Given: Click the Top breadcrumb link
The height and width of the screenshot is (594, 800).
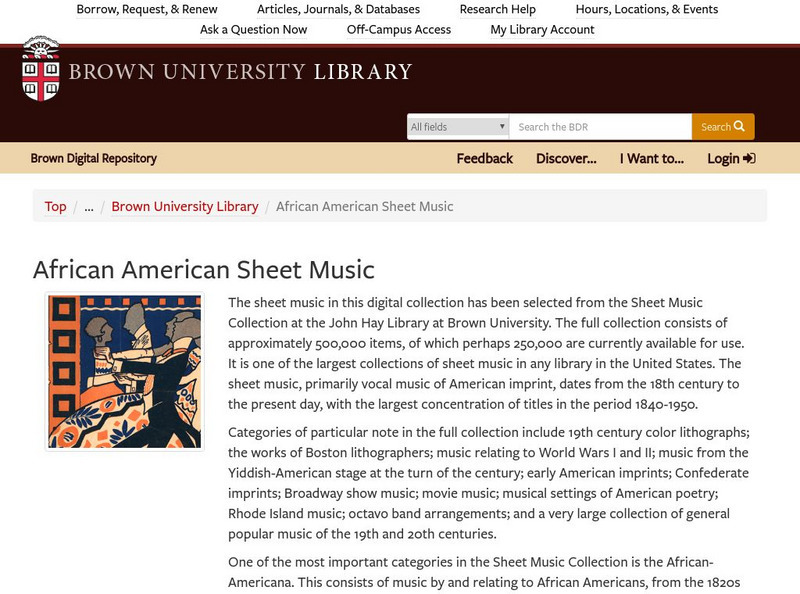Looking at the screenshot, I should pos(55,206).
